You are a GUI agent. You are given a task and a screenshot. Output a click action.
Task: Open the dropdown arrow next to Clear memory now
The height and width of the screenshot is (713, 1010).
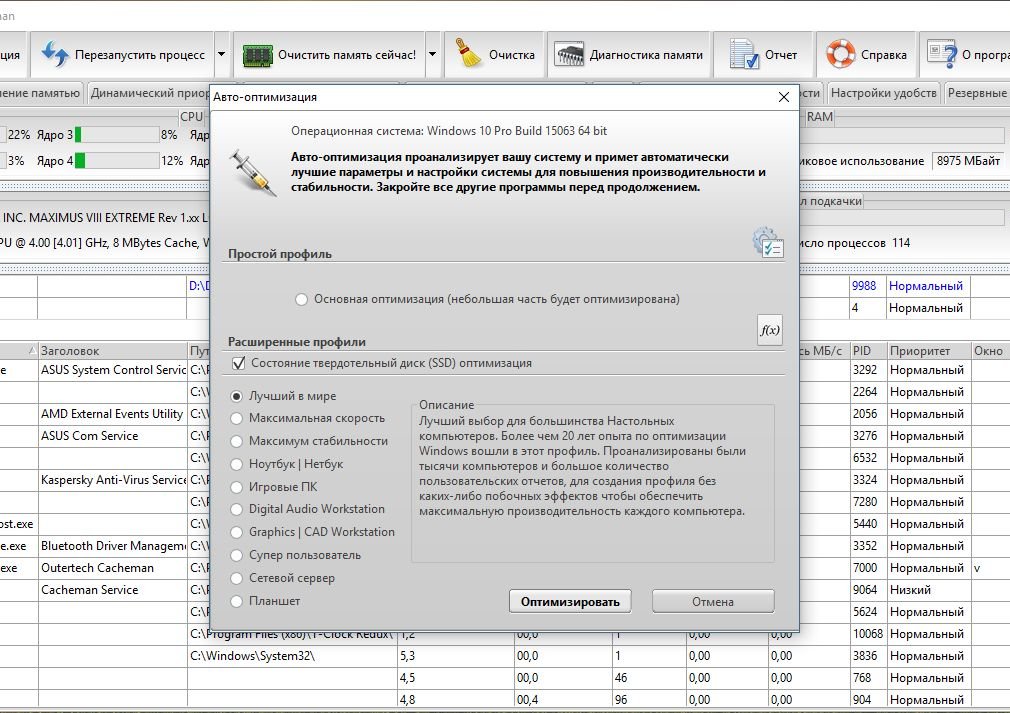[x=433, y=54]
